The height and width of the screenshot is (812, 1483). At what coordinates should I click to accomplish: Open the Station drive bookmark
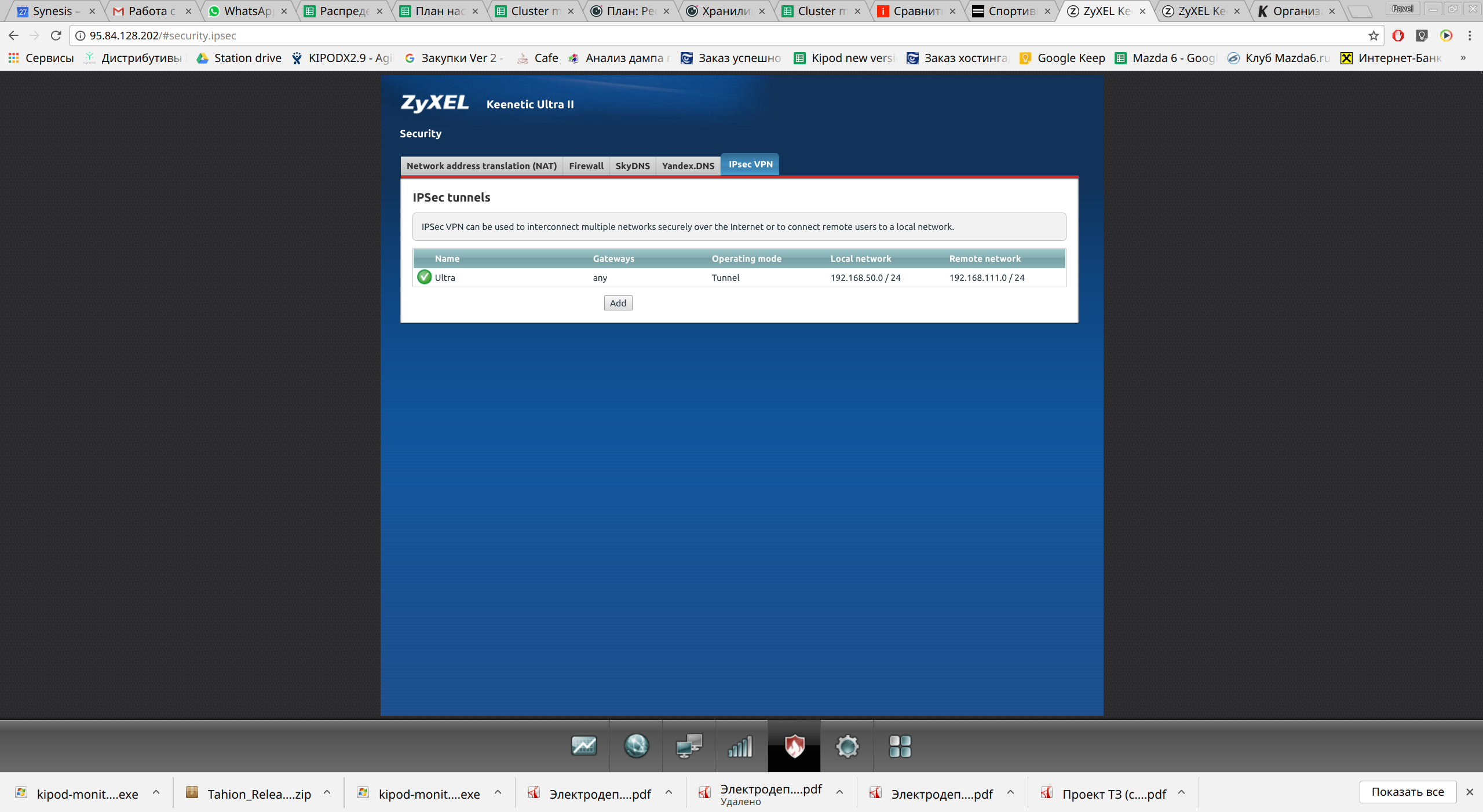239,58
